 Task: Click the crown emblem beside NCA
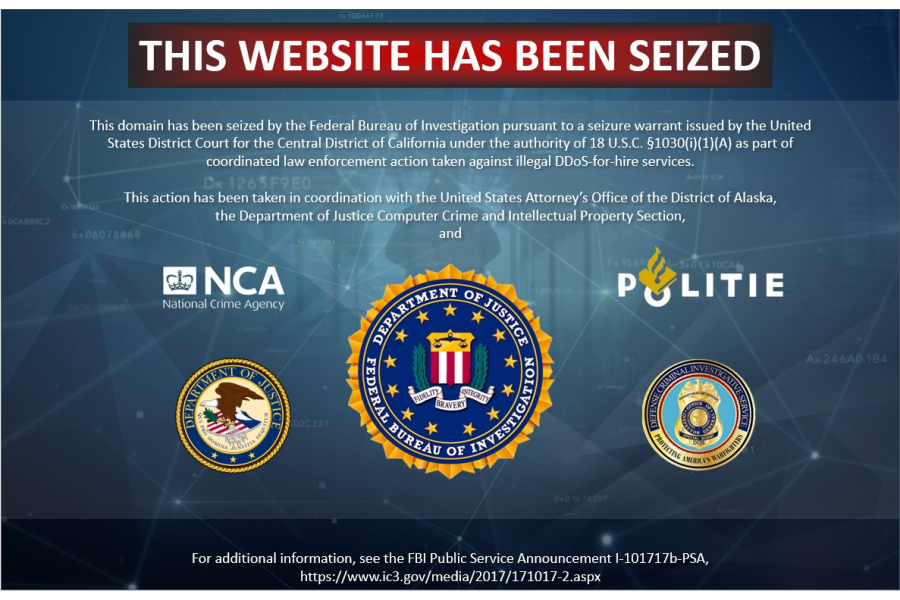[180, 280]
